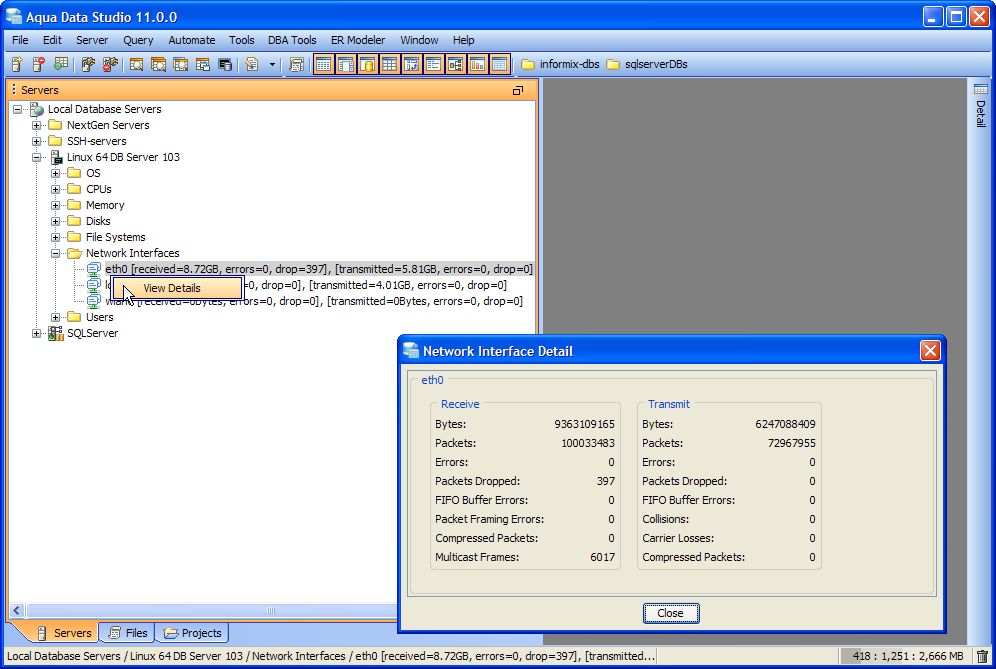Open the dropdown arrow beside the script icon
Image resolution: width=996 pixels, height=669 pixels.
tap(272, 64)
